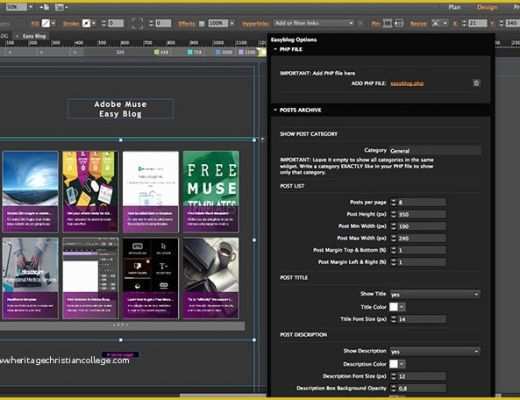
Task: Open the Stroke color swatch in toolbar
Action: coord(86,23)
